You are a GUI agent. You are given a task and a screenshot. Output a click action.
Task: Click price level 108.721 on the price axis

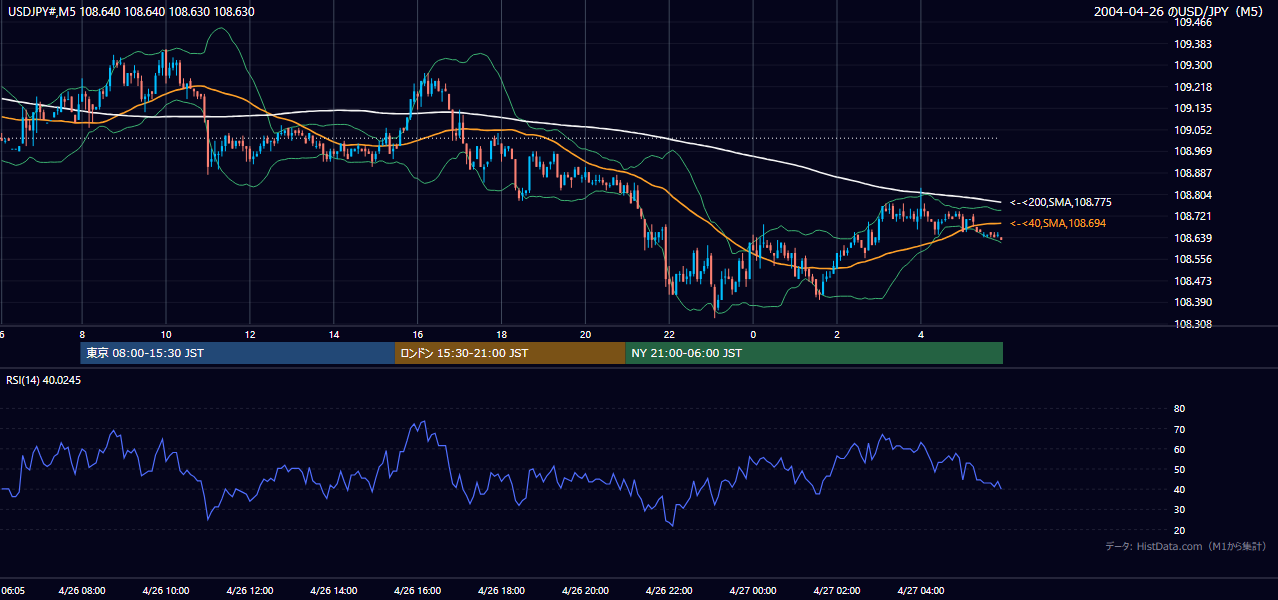point(1192,216)
